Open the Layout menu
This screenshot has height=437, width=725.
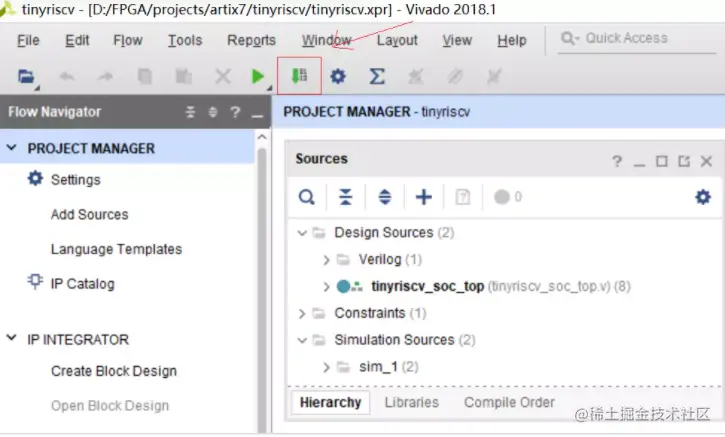pos(397,41)
